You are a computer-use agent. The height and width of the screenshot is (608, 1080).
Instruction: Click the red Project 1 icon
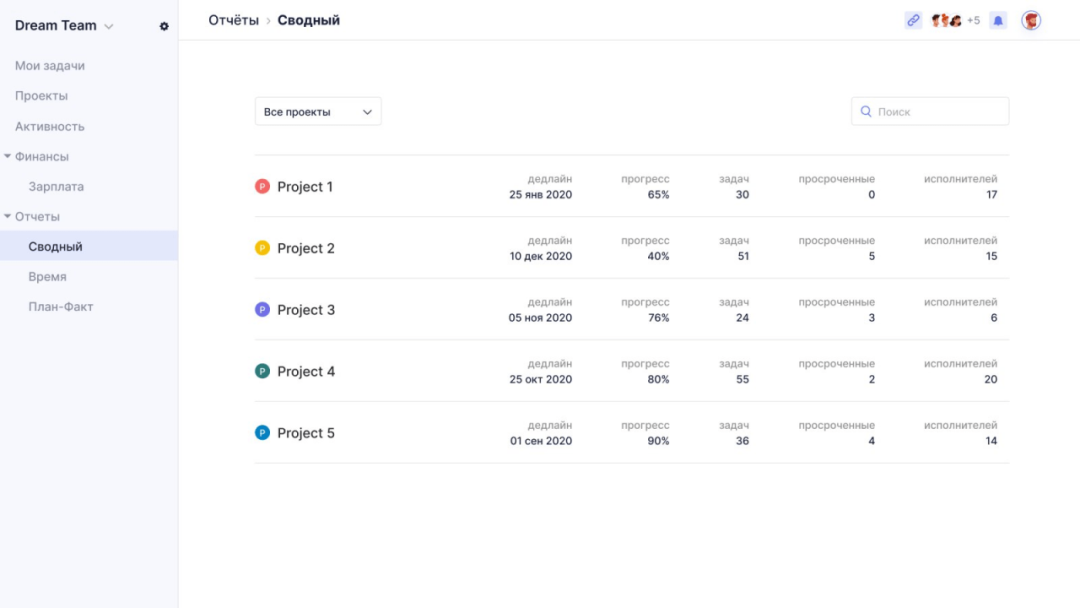262,186
